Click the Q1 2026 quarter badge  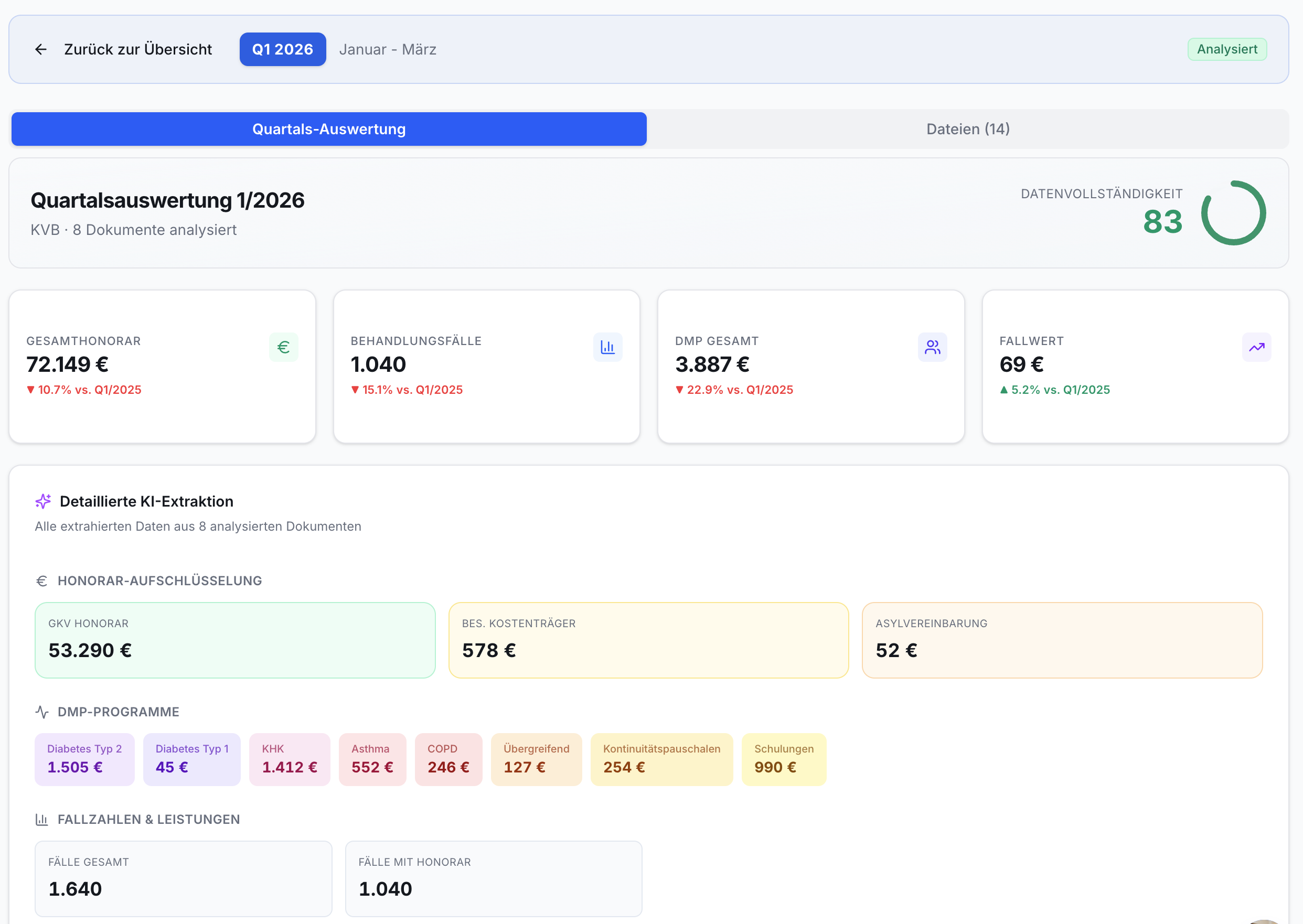coord(283,49)
